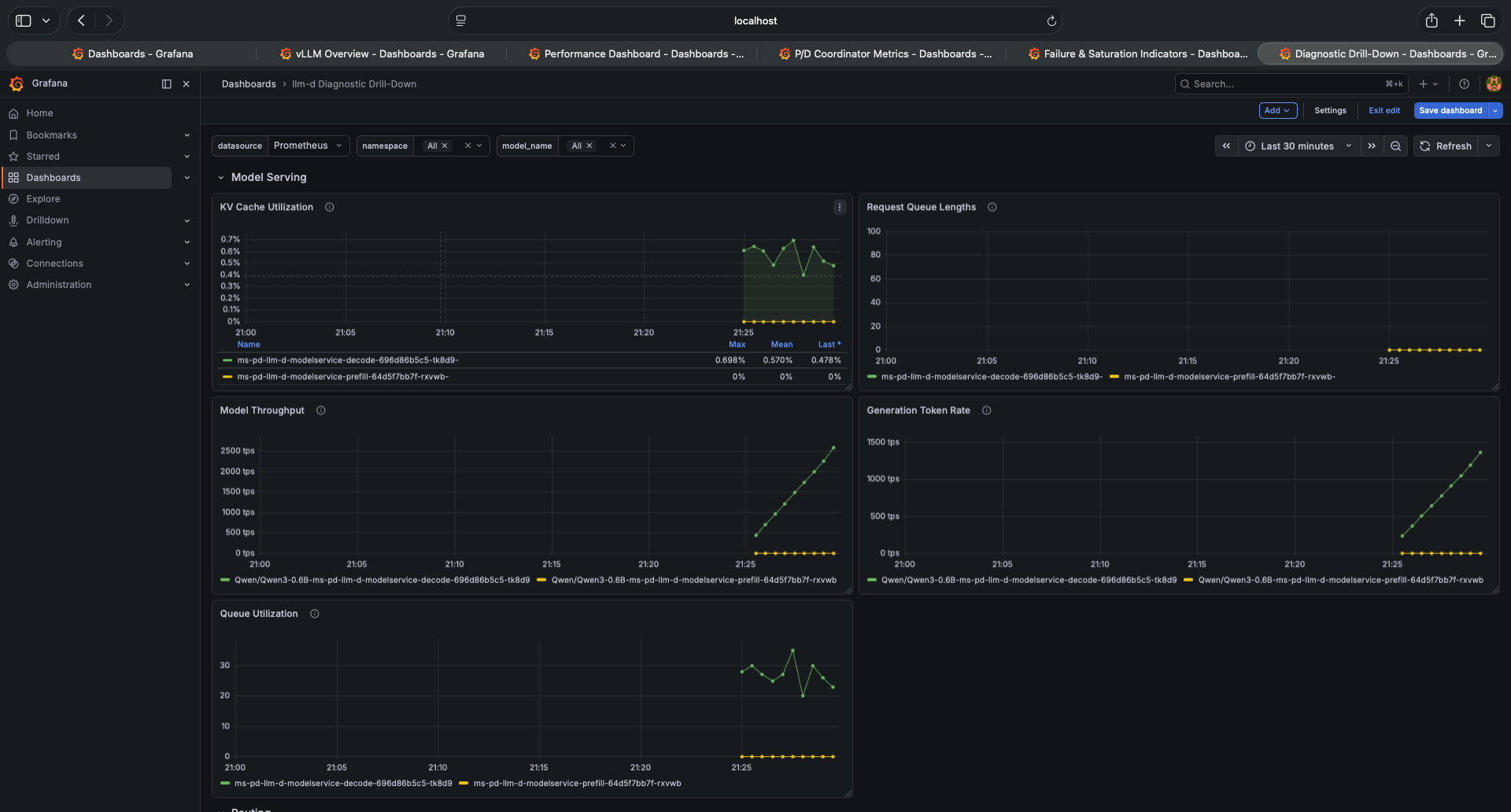Open KV Cache Utilization panel menu
This screenshot has width=1511, height=812.
(x=840, y=207)
